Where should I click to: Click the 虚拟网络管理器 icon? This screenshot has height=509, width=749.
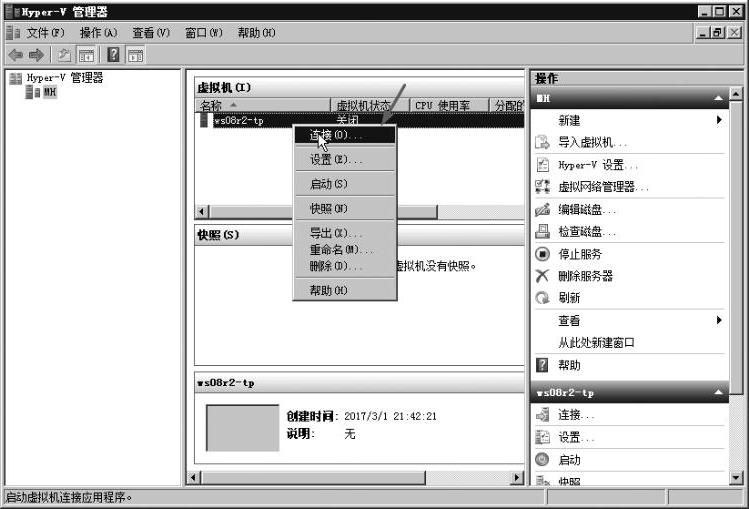542,187
